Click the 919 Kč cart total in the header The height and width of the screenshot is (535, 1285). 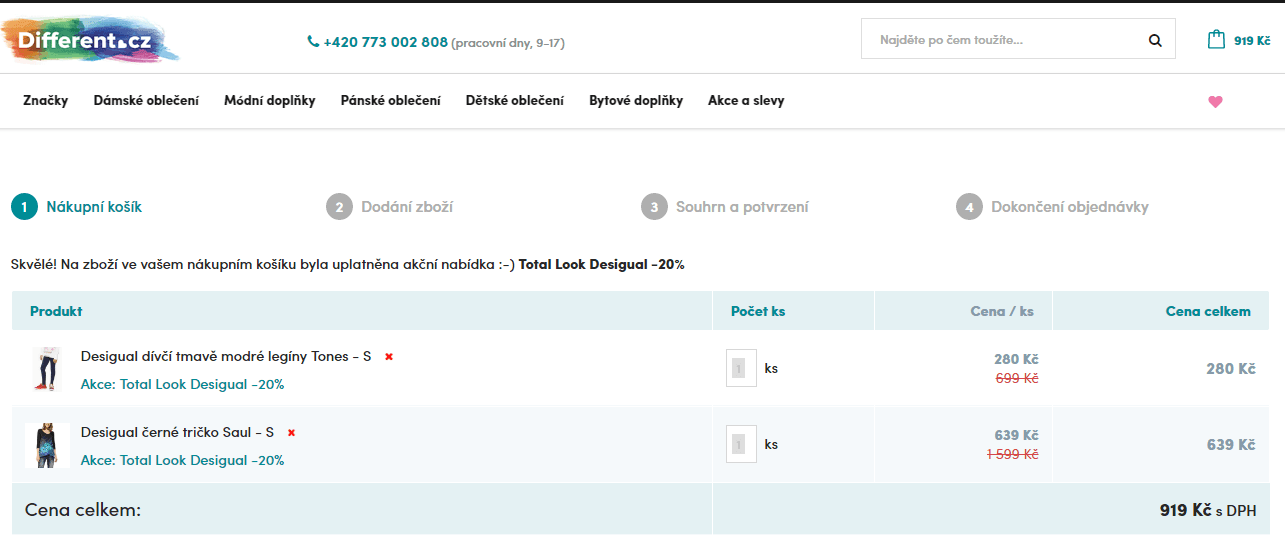[1252, 41]
